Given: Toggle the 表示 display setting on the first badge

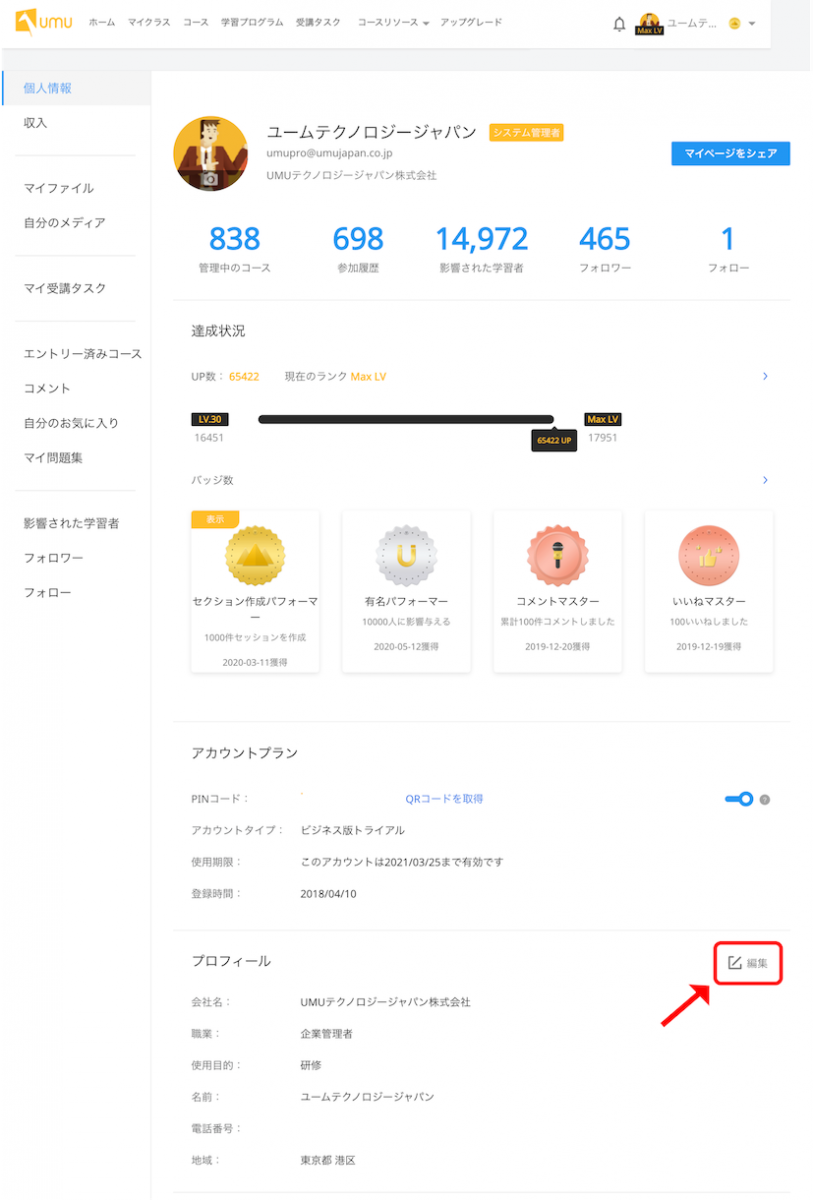Looking at the screenshot, I should (214, 521).
